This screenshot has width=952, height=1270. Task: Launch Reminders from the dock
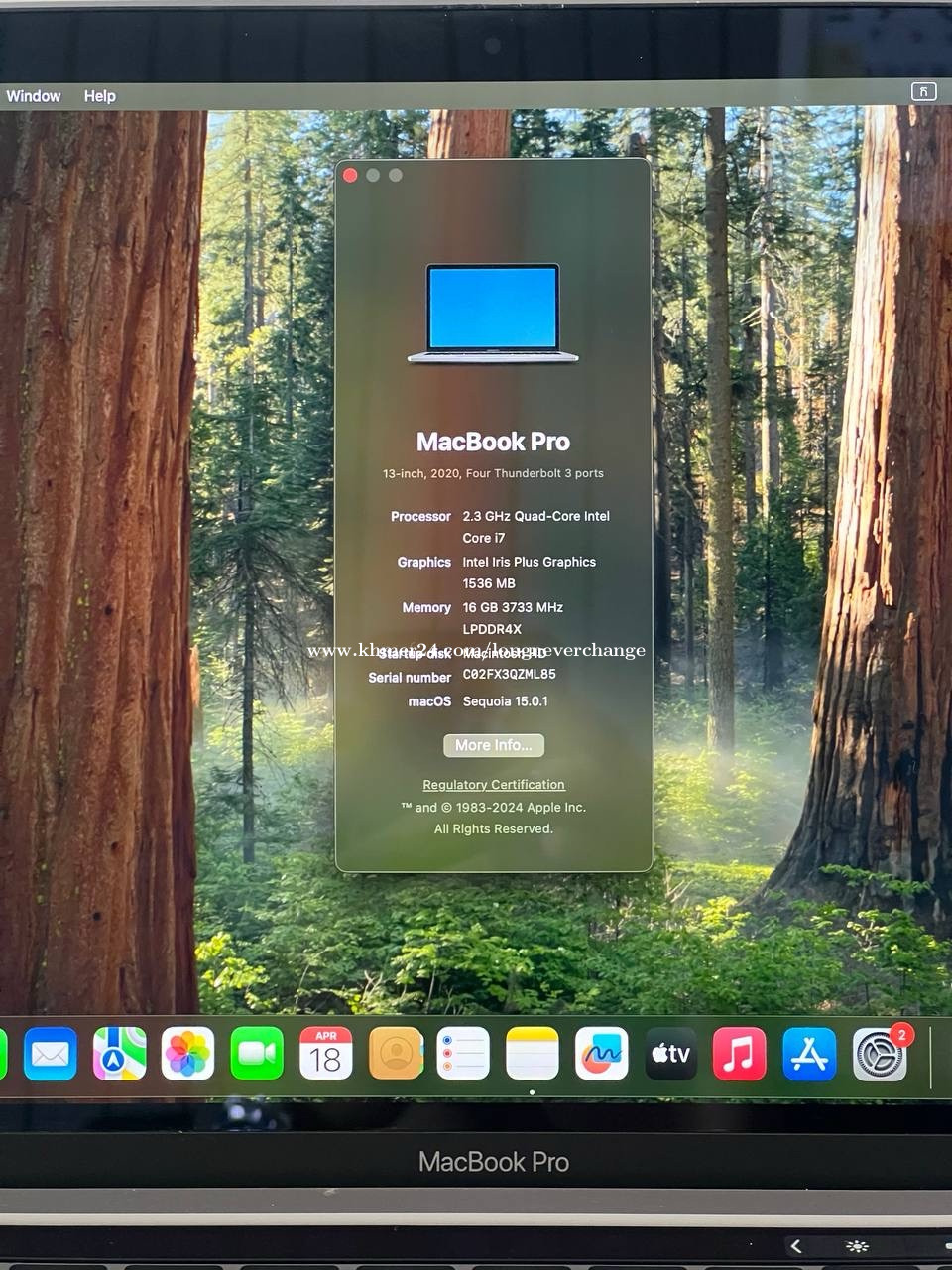463,1054
